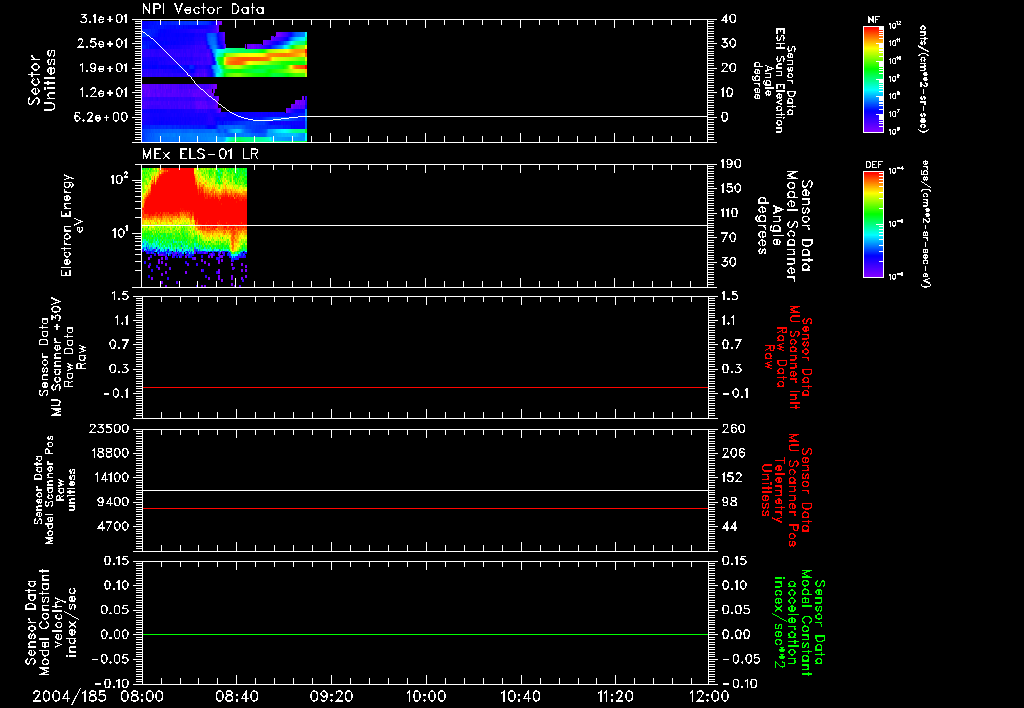The image size is (1024, 708).
Task: Click the '150' scanner angle axis value
Action: pos(731,188)
